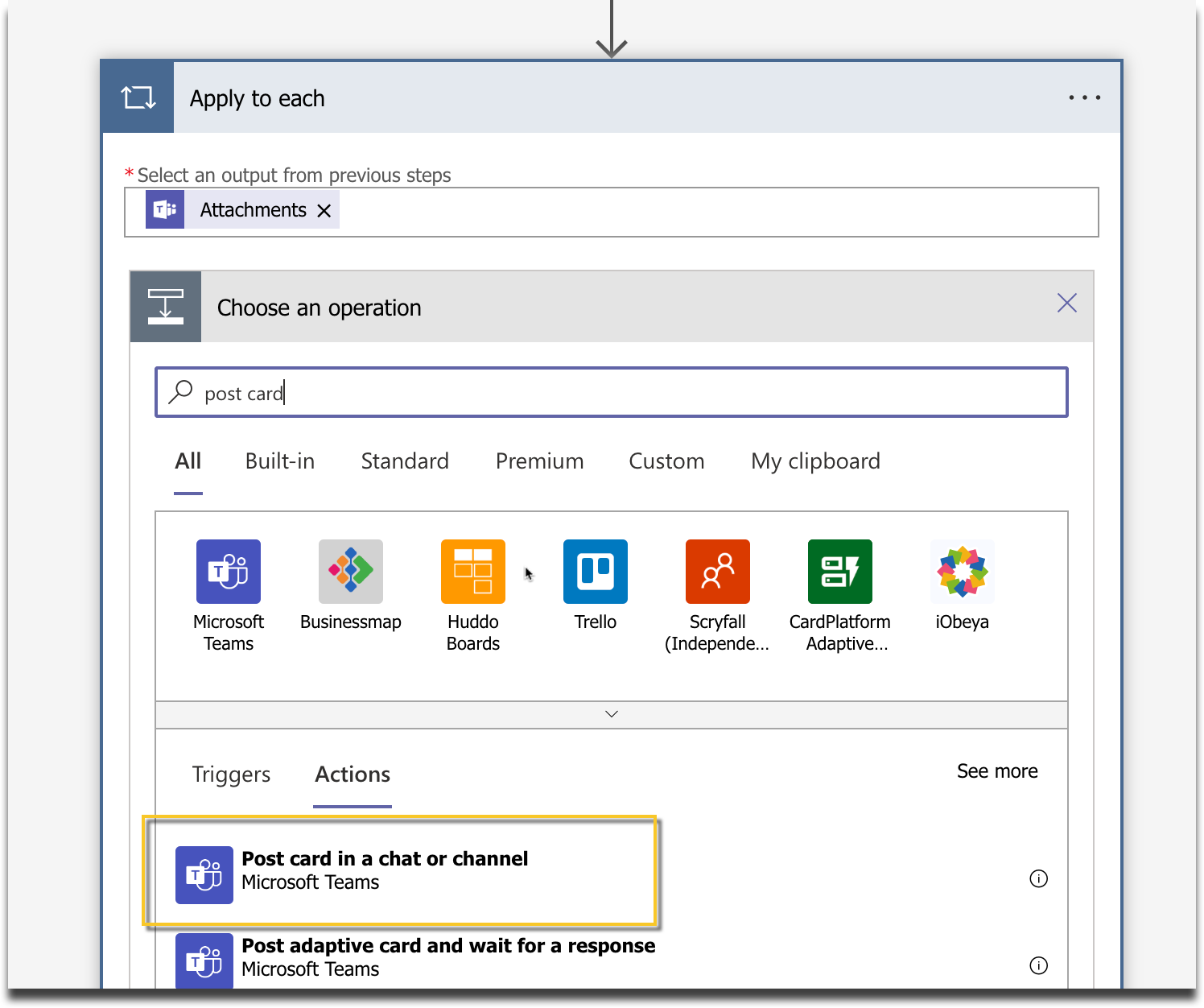This screenshot has width=1204, height=1008.
Task: Close the Choose an operation panel
Action: [1067, 303]
